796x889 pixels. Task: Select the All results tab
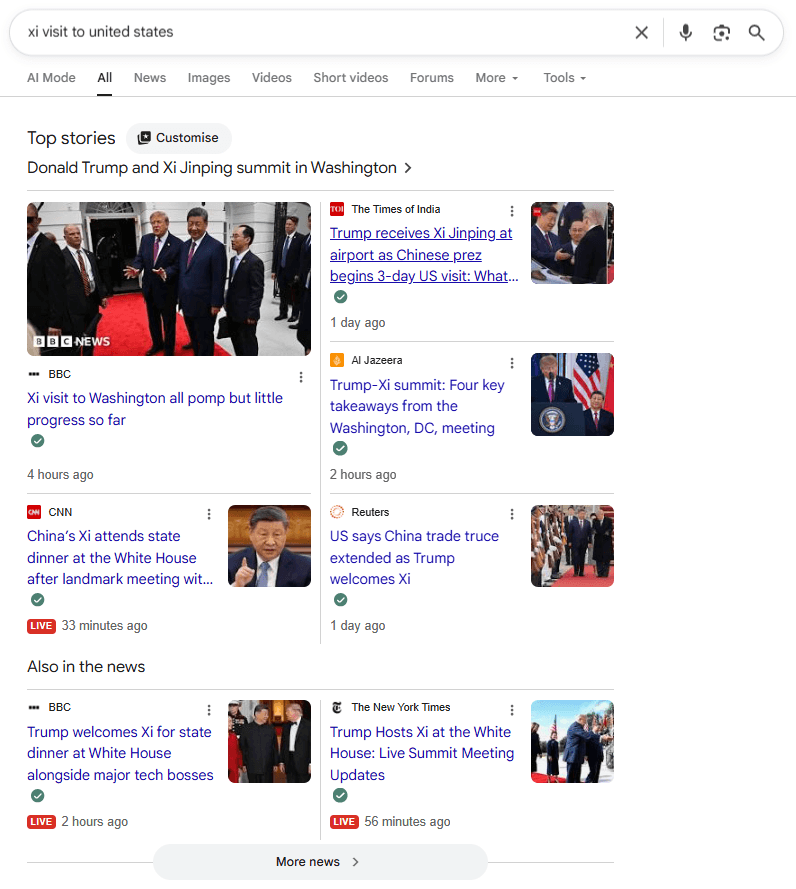click(104, 78)
